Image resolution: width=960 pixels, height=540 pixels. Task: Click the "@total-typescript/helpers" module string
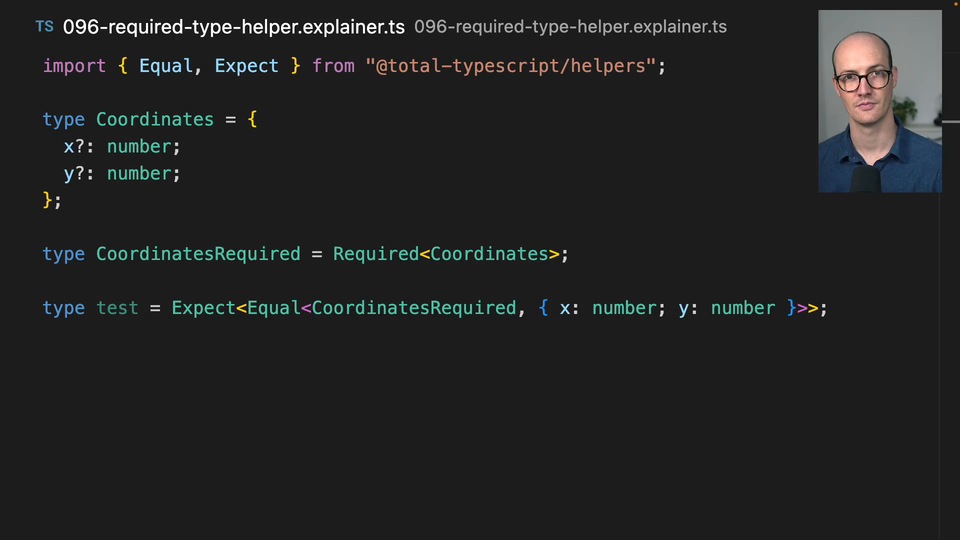pos(510,66)
